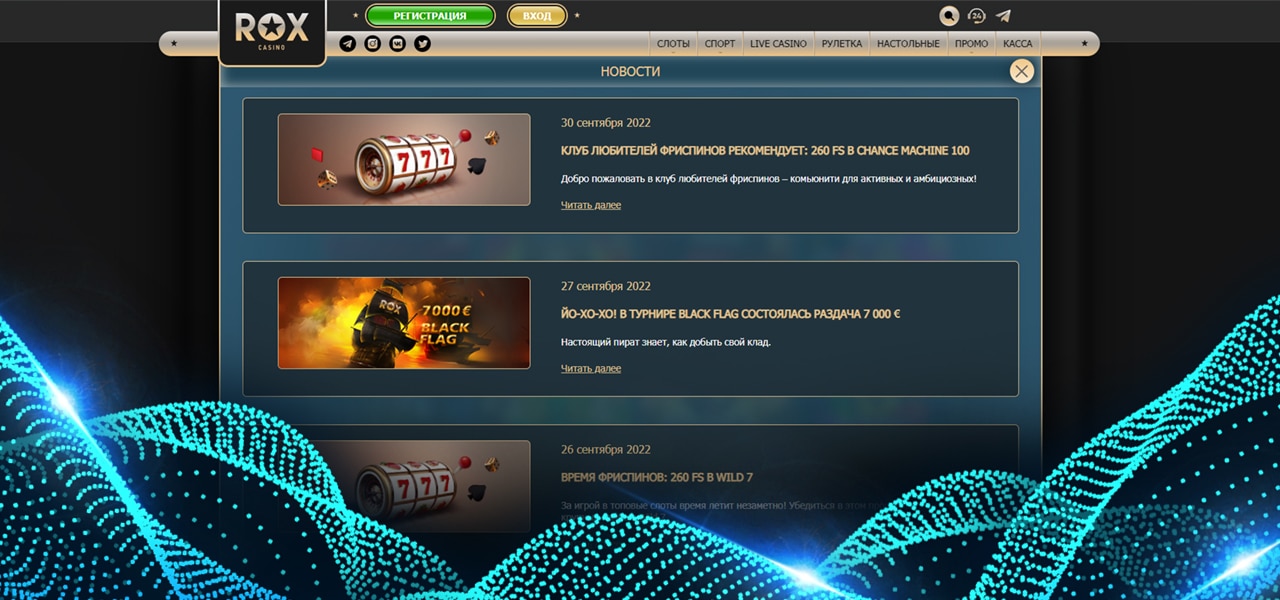
Task: Open the Йо-хо-хо Black Flag tournament headline
Action: [x=730, y=314]
